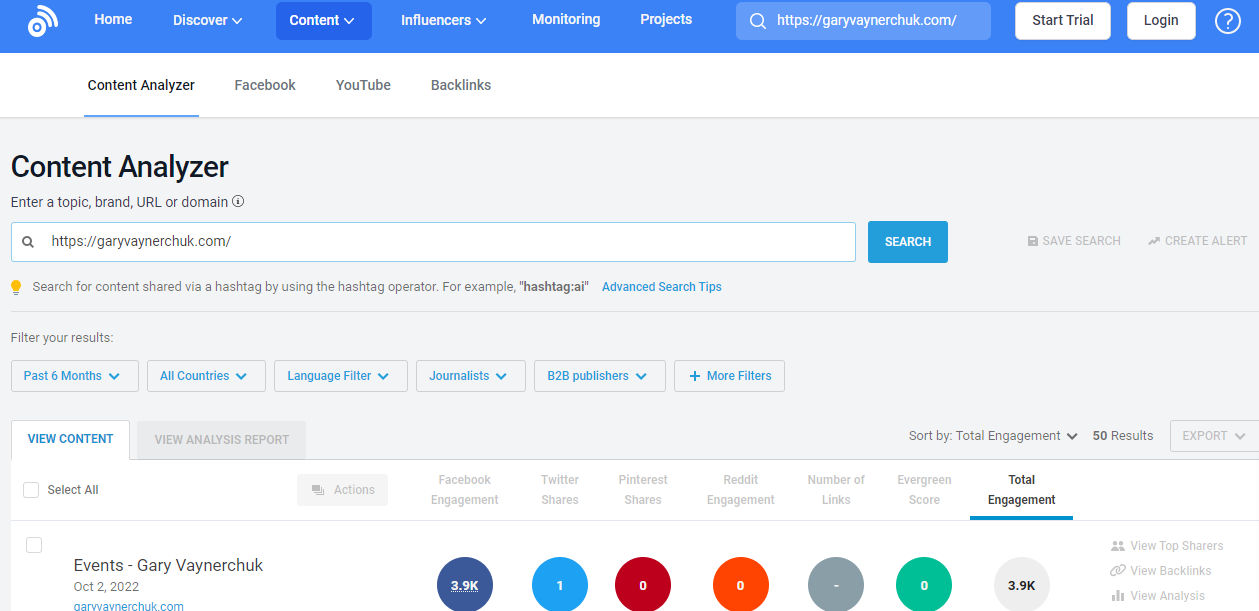Click the blue Twitter Shares circle showing 1
Screen dimensions: 1259x611
[x=560, y=585]
